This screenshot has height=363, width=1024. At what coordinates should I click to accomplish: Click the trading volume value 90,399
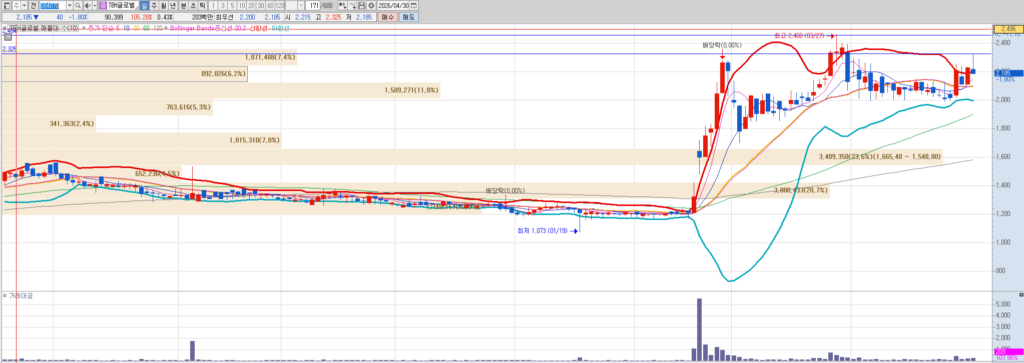114,18
